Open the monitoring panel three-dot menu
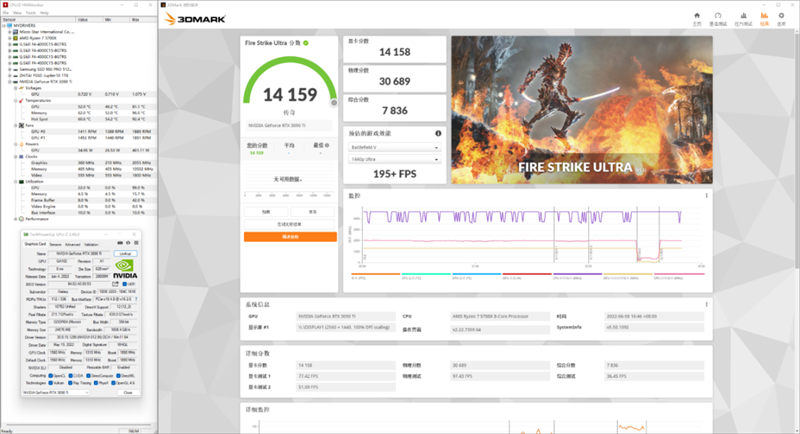 (x=706, y=196)
